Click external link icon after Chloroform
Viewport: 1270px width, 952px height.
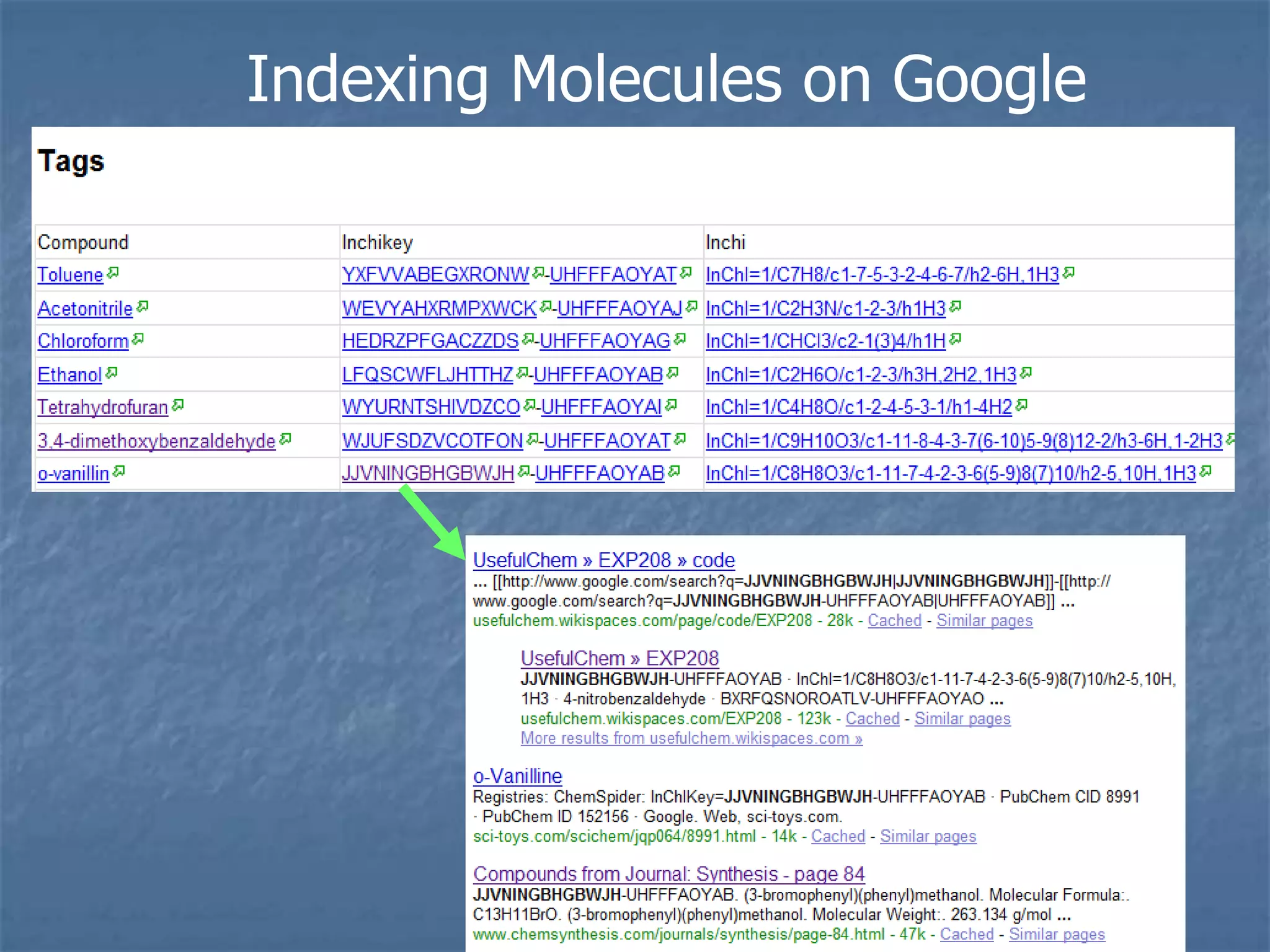pos(138,338)
